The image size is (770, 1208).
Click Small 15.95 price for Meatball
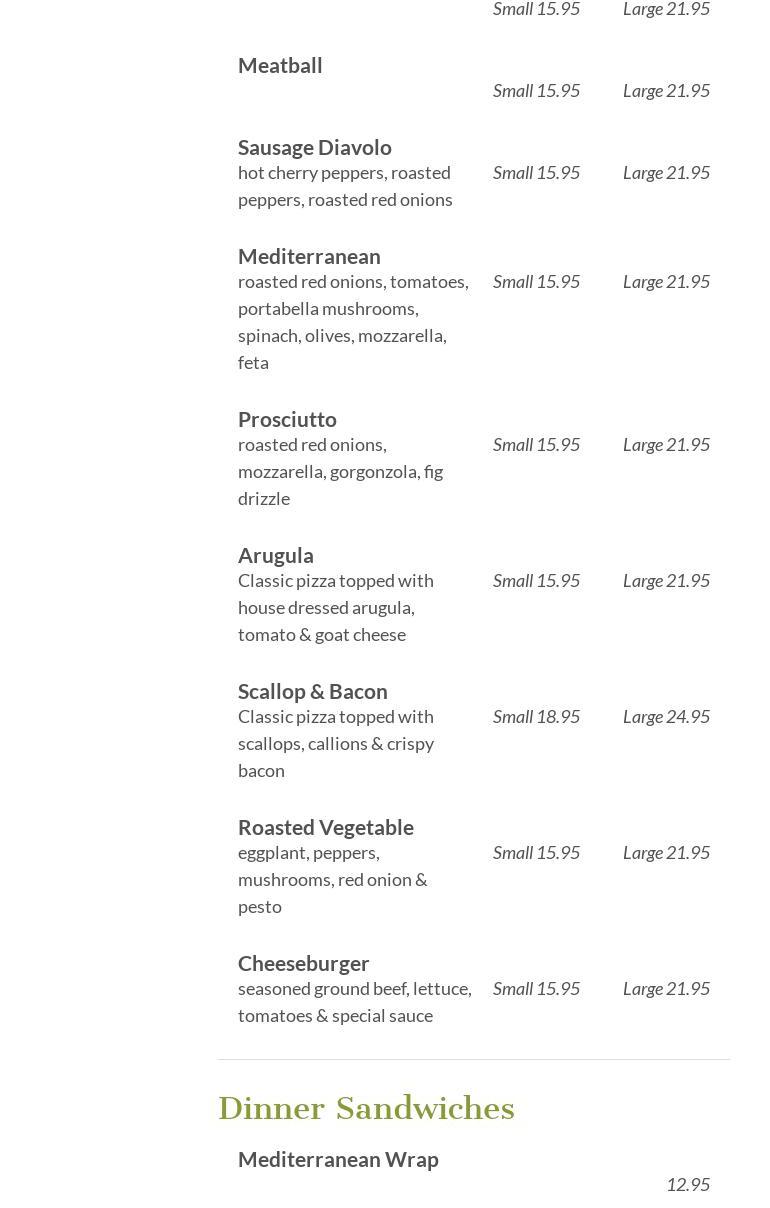tap(536, 90)
